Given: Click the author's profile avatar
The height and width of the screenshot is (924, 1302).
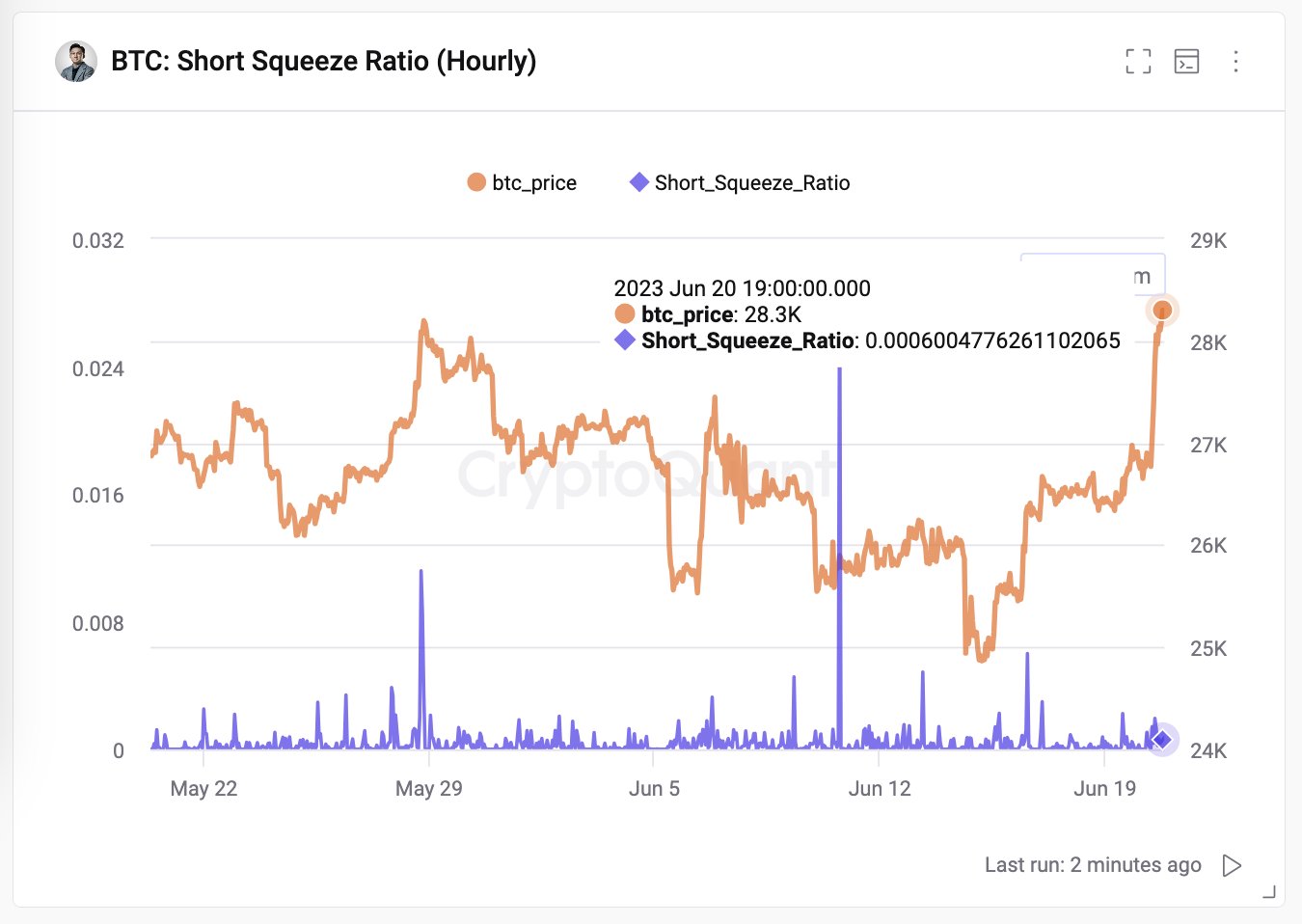Looking at the screenshot, I should click(76, 62).
